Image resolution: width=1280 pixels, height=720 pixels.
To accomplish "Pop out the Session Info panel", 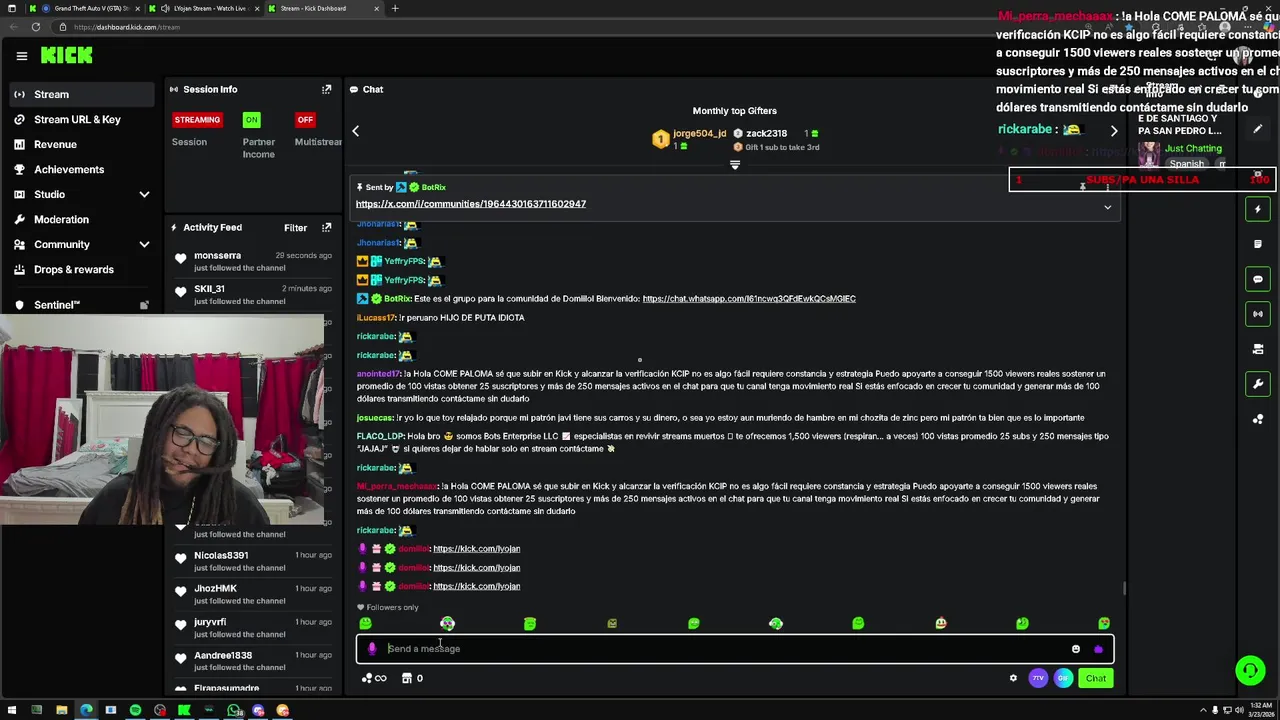I will point(326,89).
